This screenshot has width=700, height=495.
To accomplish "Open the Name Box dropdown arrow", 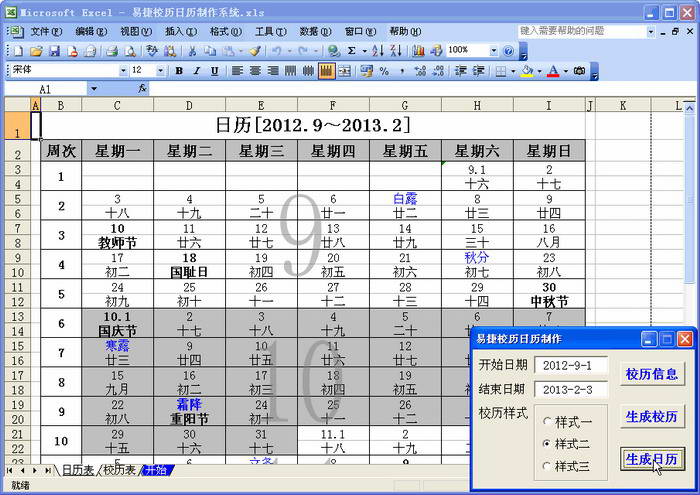I will tap(94, 88).
